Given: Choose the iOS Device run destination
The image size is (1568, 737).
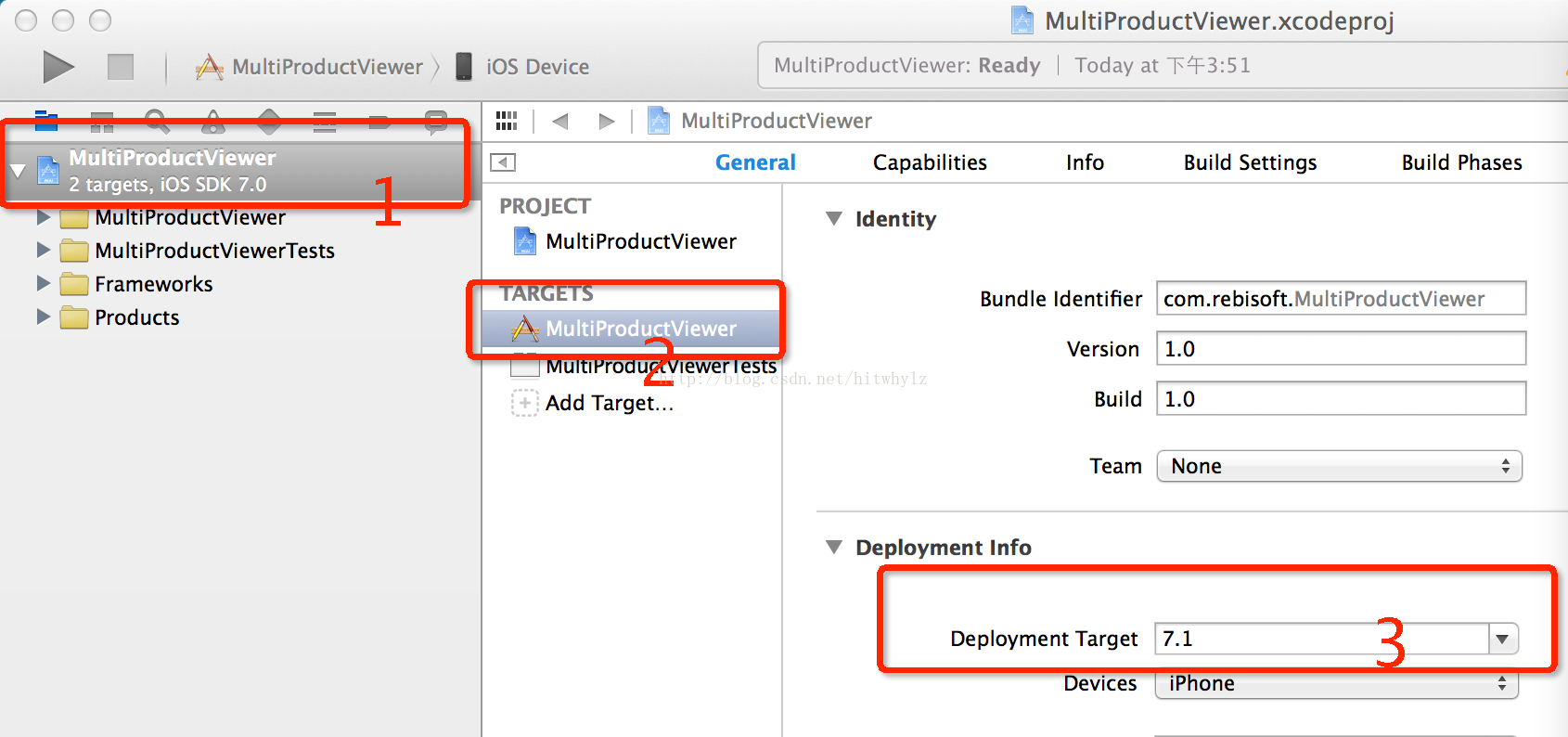Looking at the screenshot, I should click(x=522, y=67).
